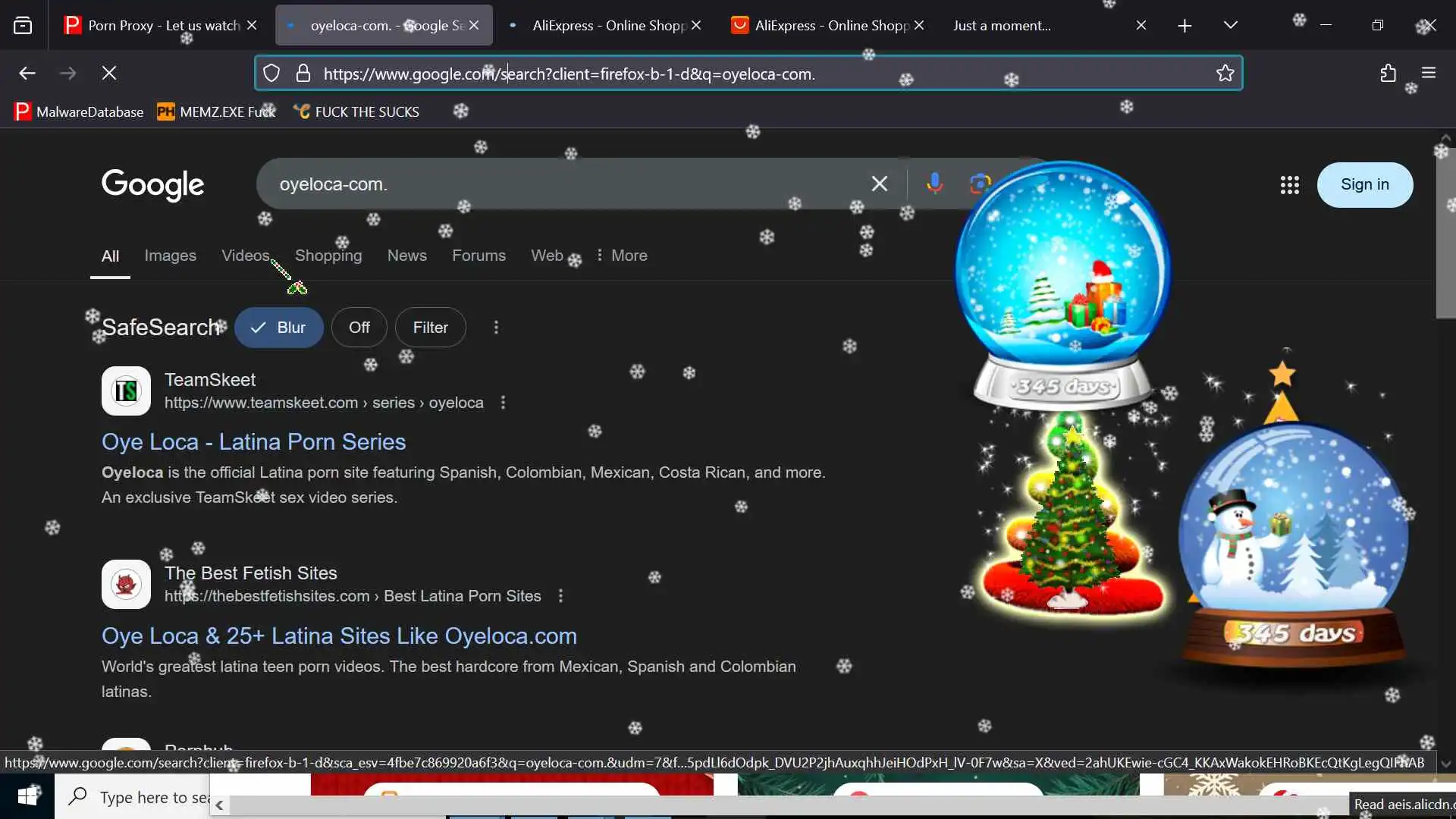Open Firefox View recent browsing icon

pyautogui.click(x=23, y=26)
